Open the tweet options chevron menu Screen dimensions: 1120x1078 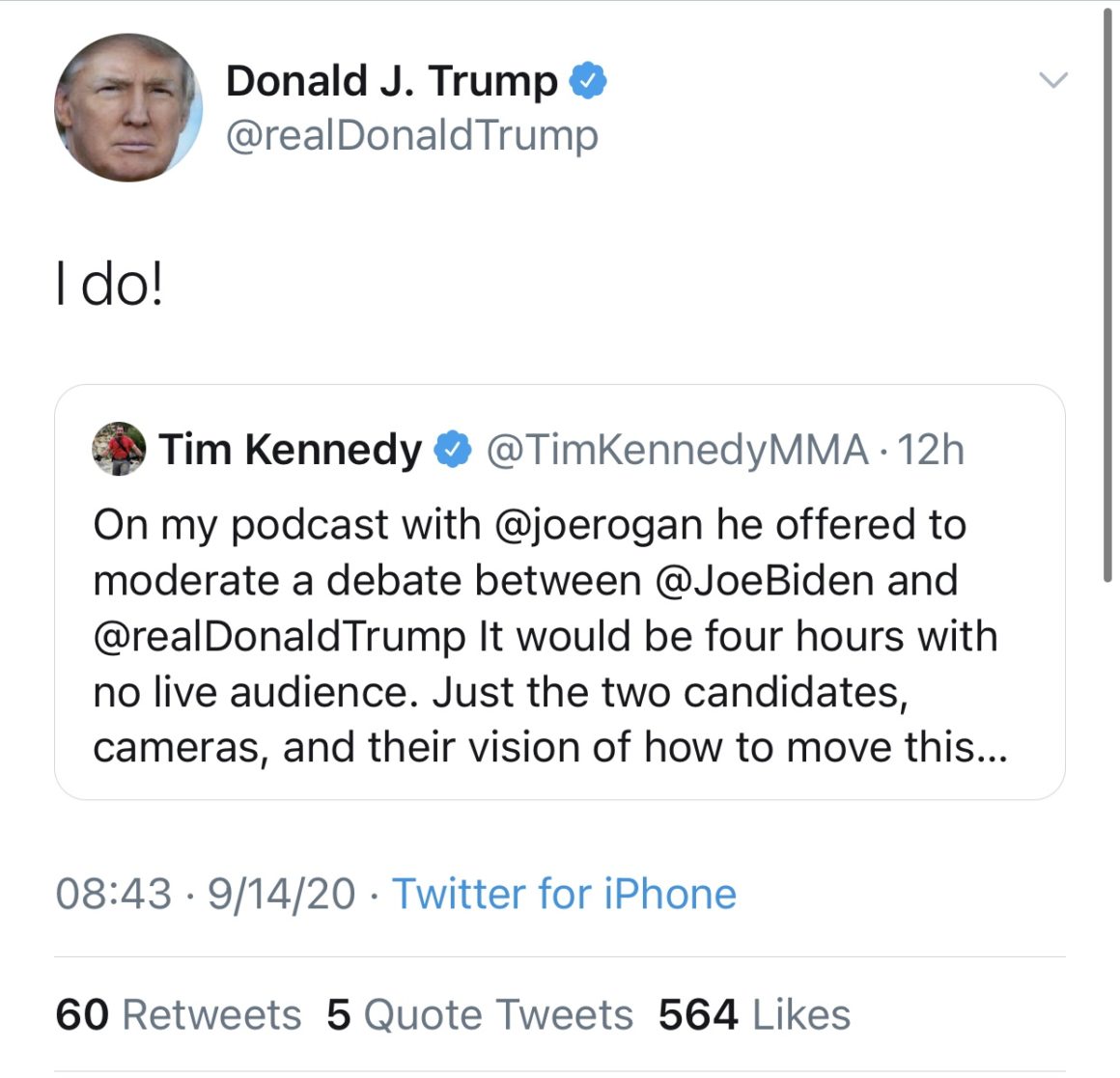tap(1052, 80)
